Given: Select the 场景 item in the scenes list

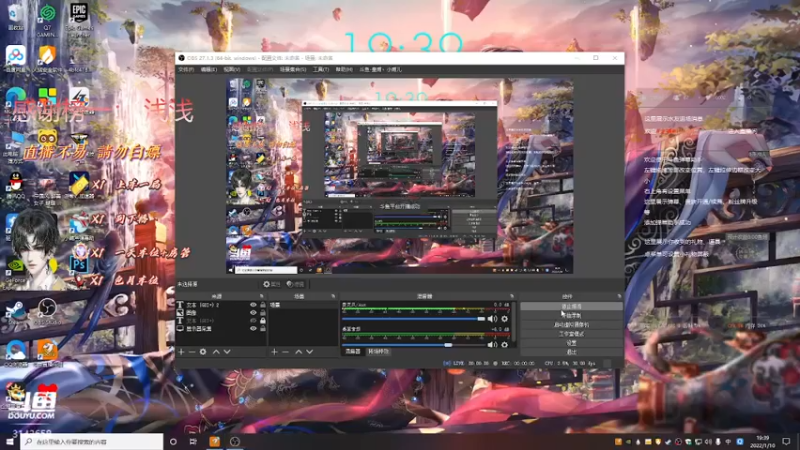Looking at the screenshot, I should (303, 305).
